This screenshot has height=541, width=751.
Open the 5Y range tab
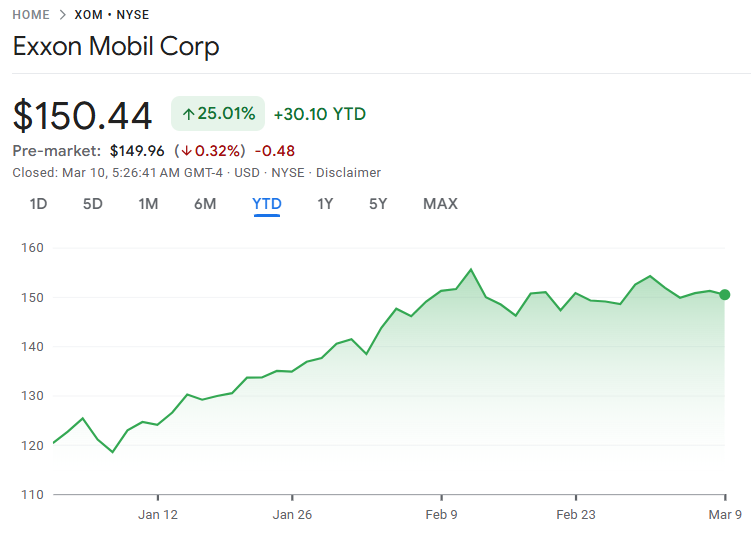point(378,204)
